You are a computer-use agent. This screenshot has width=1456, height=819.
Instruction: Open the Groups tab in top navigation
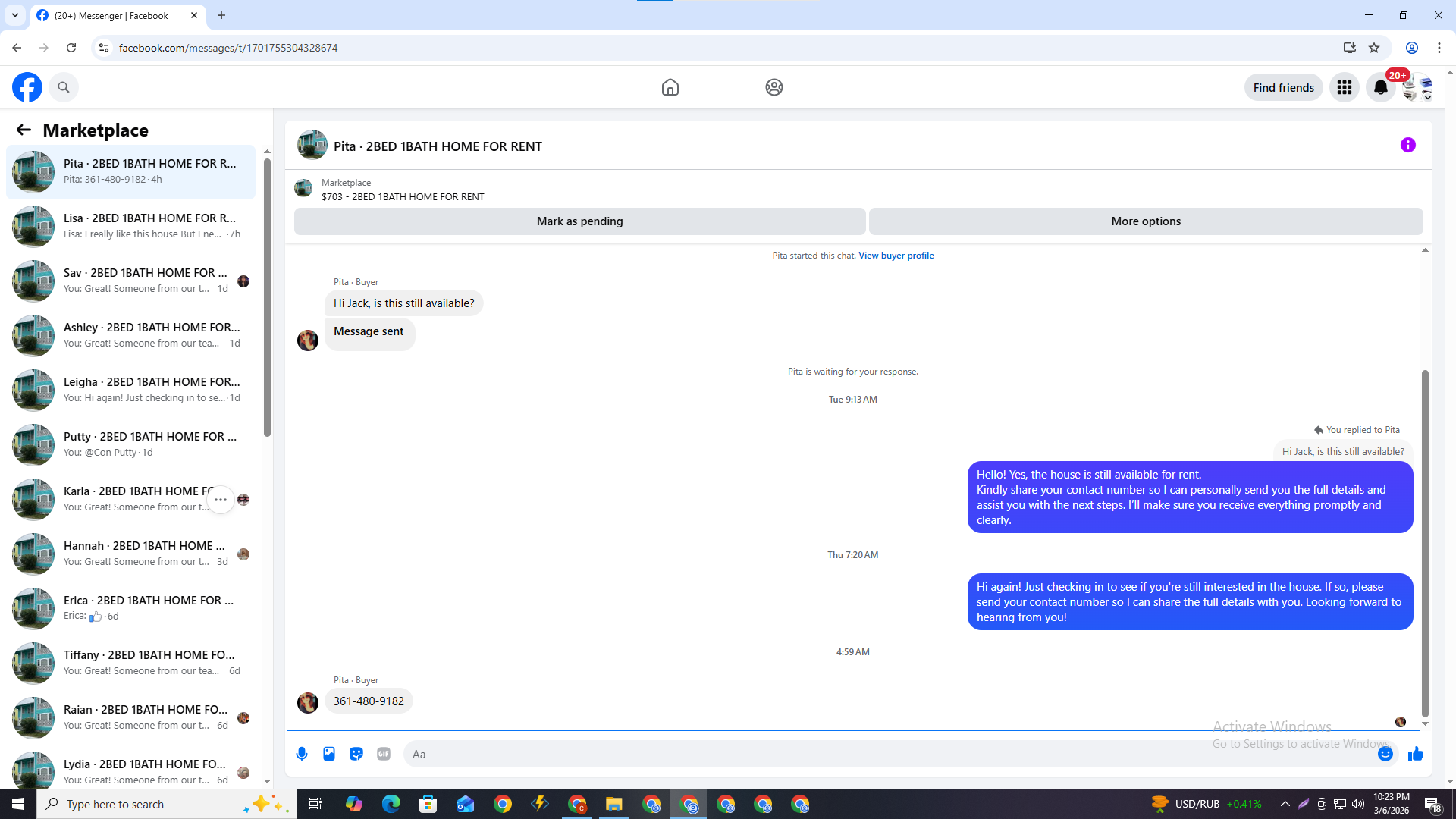(773, 88)
